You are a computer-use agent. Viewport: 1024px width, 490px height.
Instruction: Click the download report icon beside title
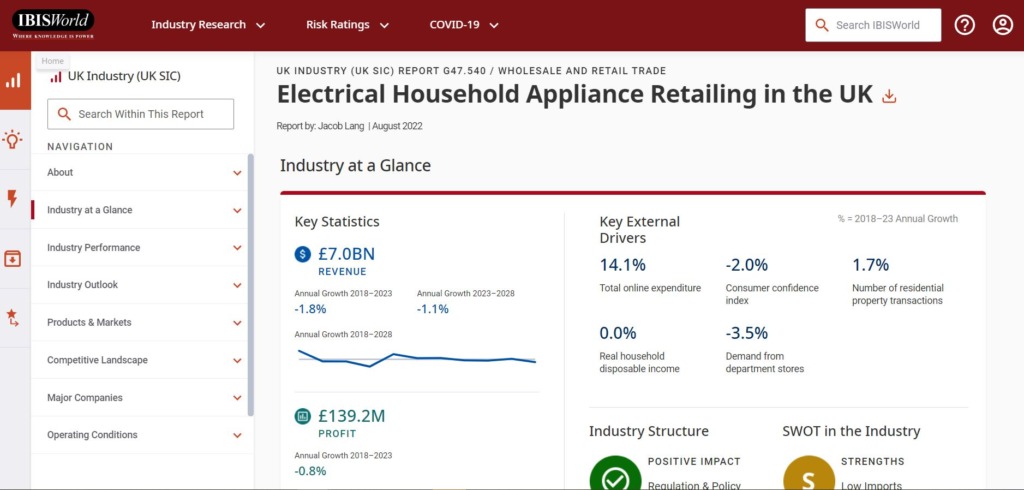click(x=889, y=96)
